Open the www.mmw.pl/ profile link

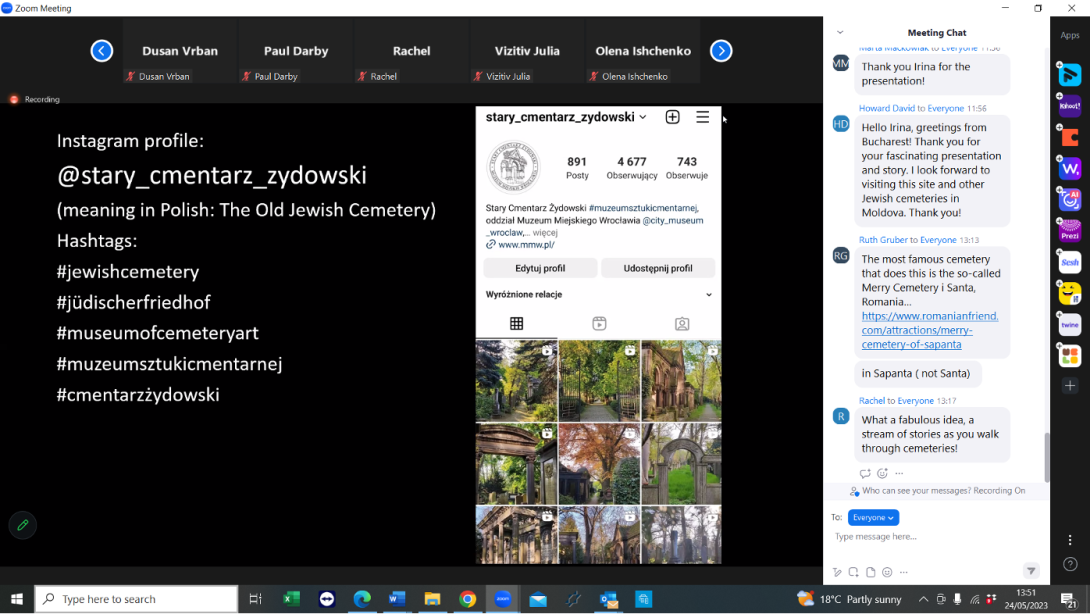point(526,245)
